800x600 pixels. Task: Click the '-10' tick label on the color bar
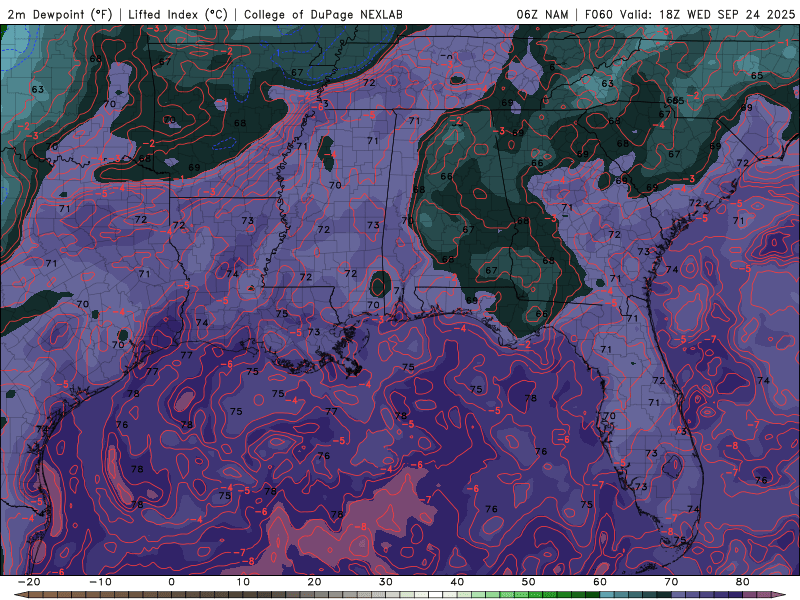100,582
